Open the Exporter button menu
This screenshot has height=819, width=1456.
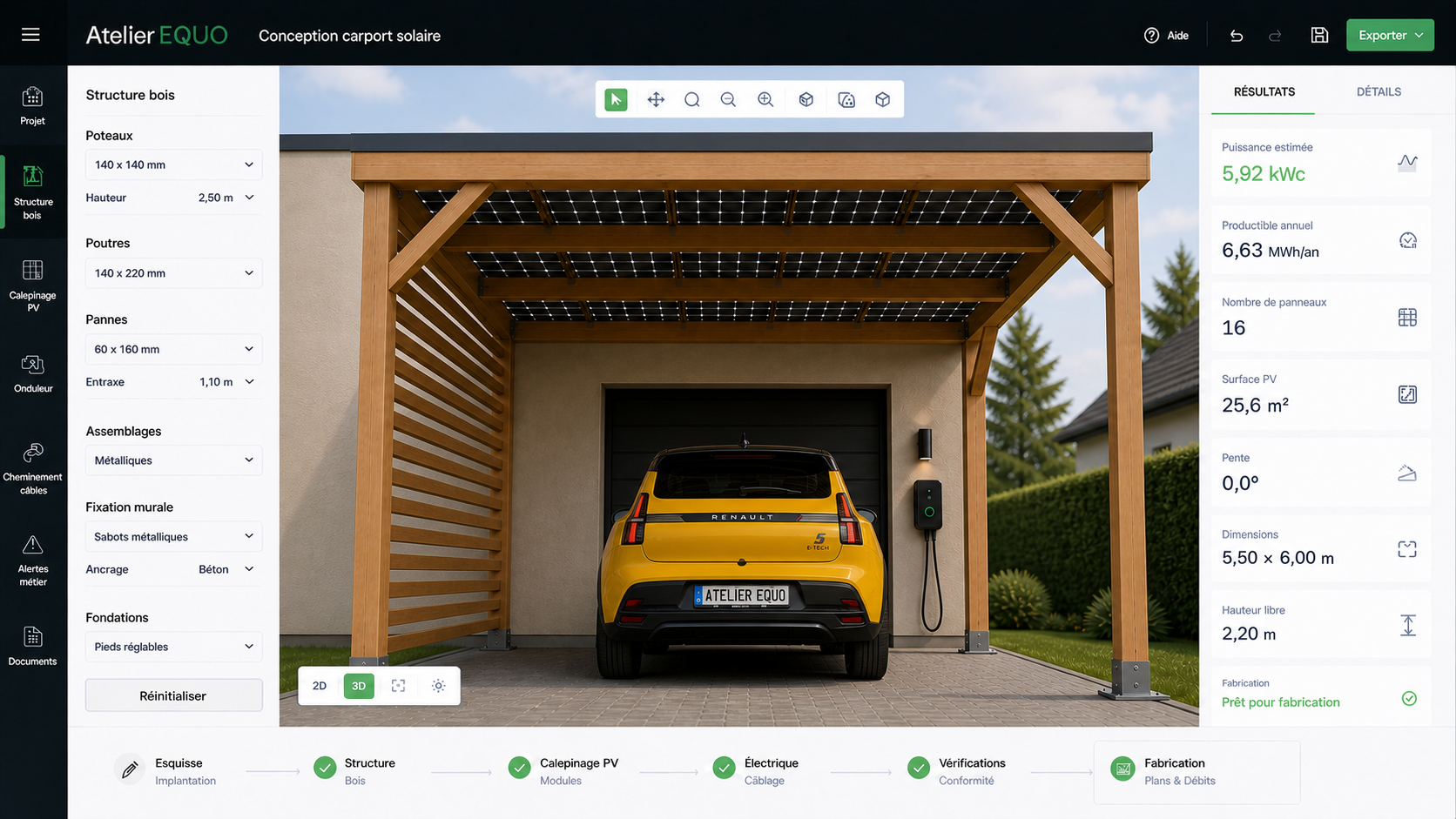coord(1390,35)
